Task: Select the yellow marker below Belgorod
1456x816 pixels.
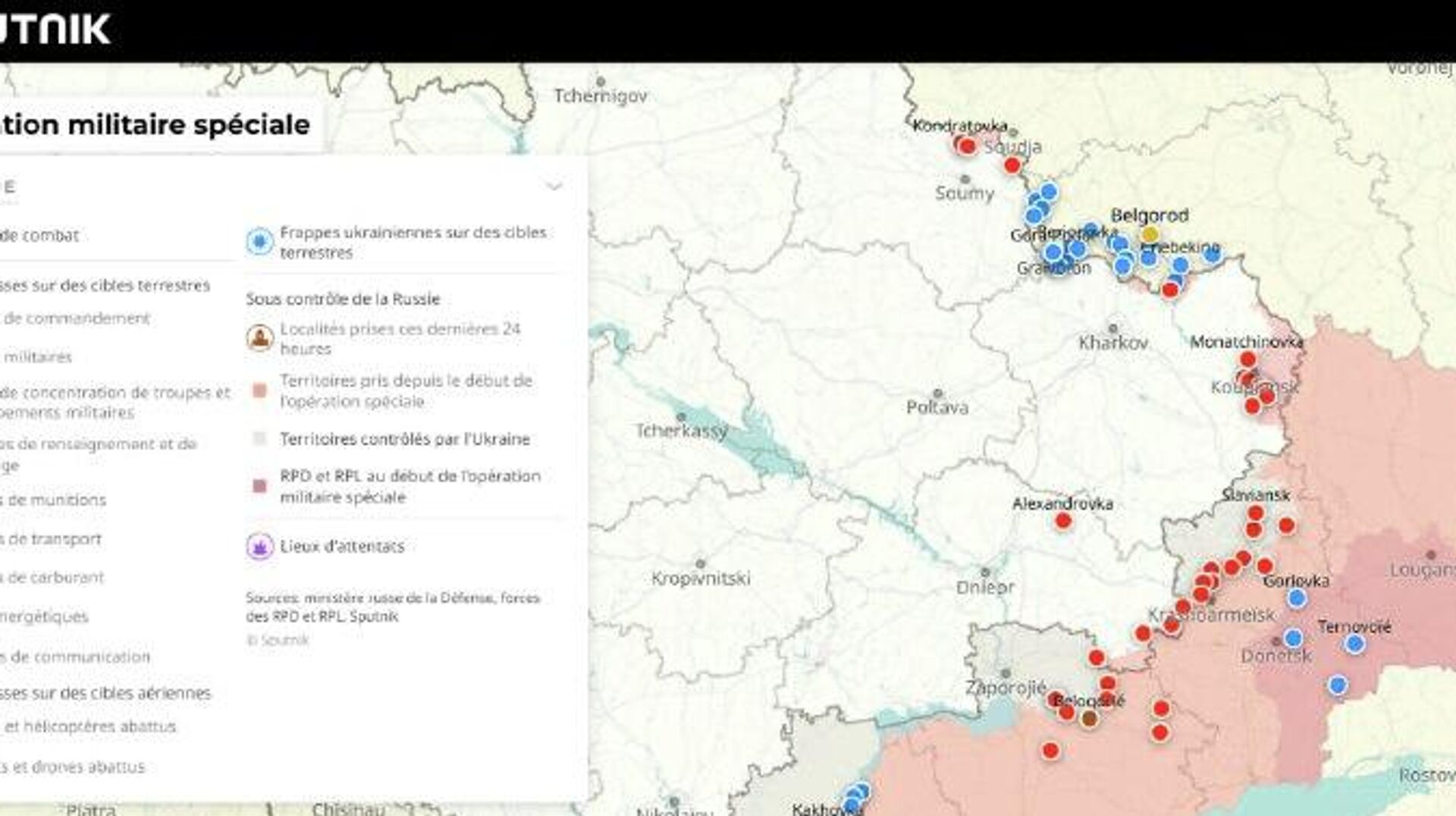Action: pos(1150,234)
